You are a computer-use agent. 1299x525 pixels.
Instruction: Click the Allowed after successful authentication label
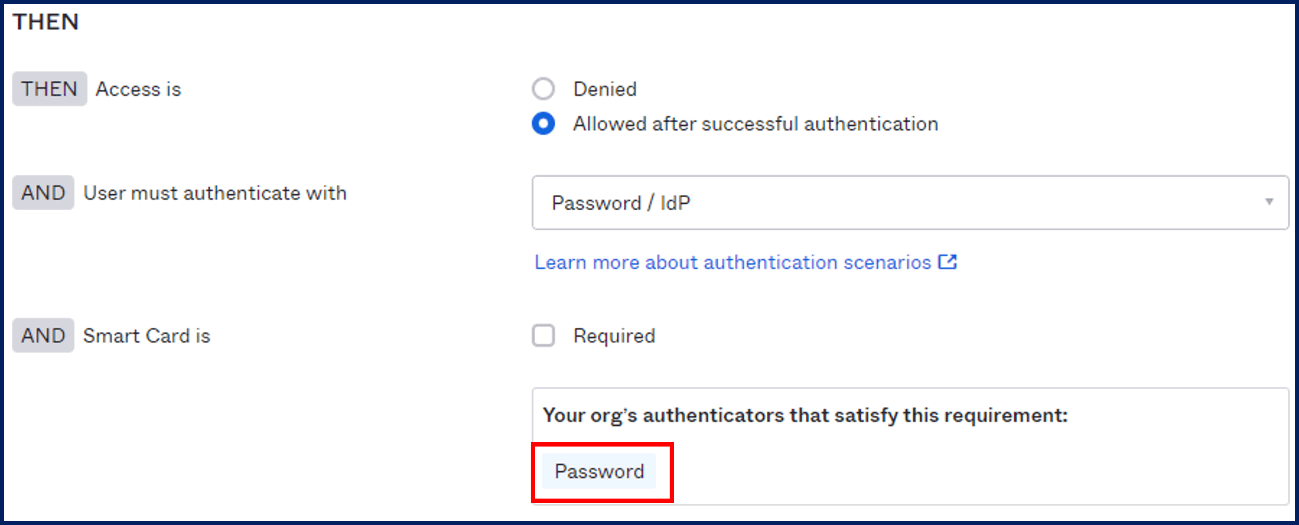756,124
